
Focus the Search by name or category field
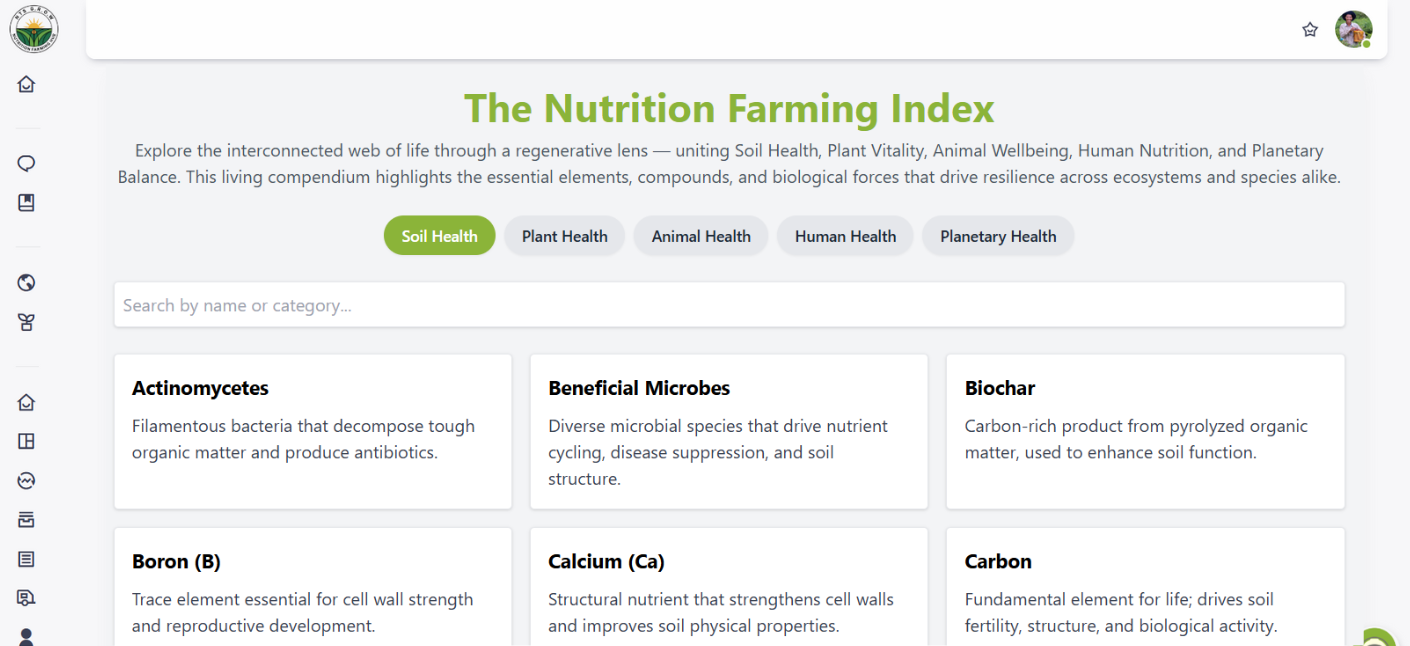point(729,305)
